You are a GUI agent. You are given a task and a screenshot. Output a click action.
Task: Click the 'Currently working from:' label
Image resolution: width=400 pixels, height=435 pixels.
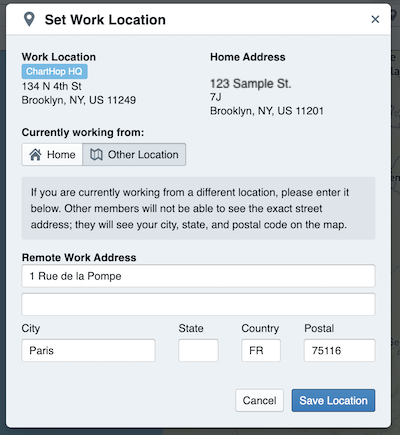tap(83, 132)
